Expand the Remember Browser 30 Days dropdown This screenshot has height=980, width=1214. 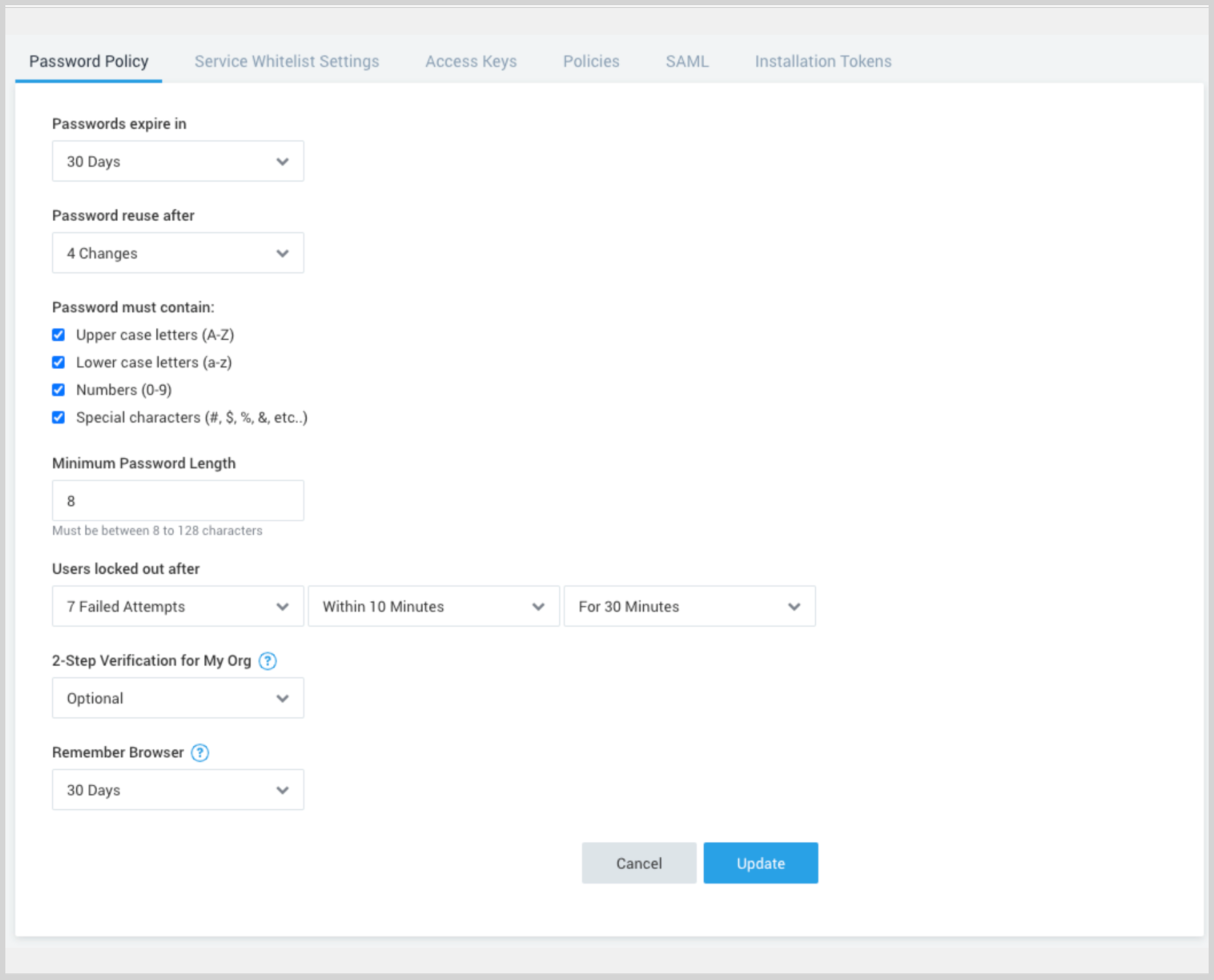178,790
